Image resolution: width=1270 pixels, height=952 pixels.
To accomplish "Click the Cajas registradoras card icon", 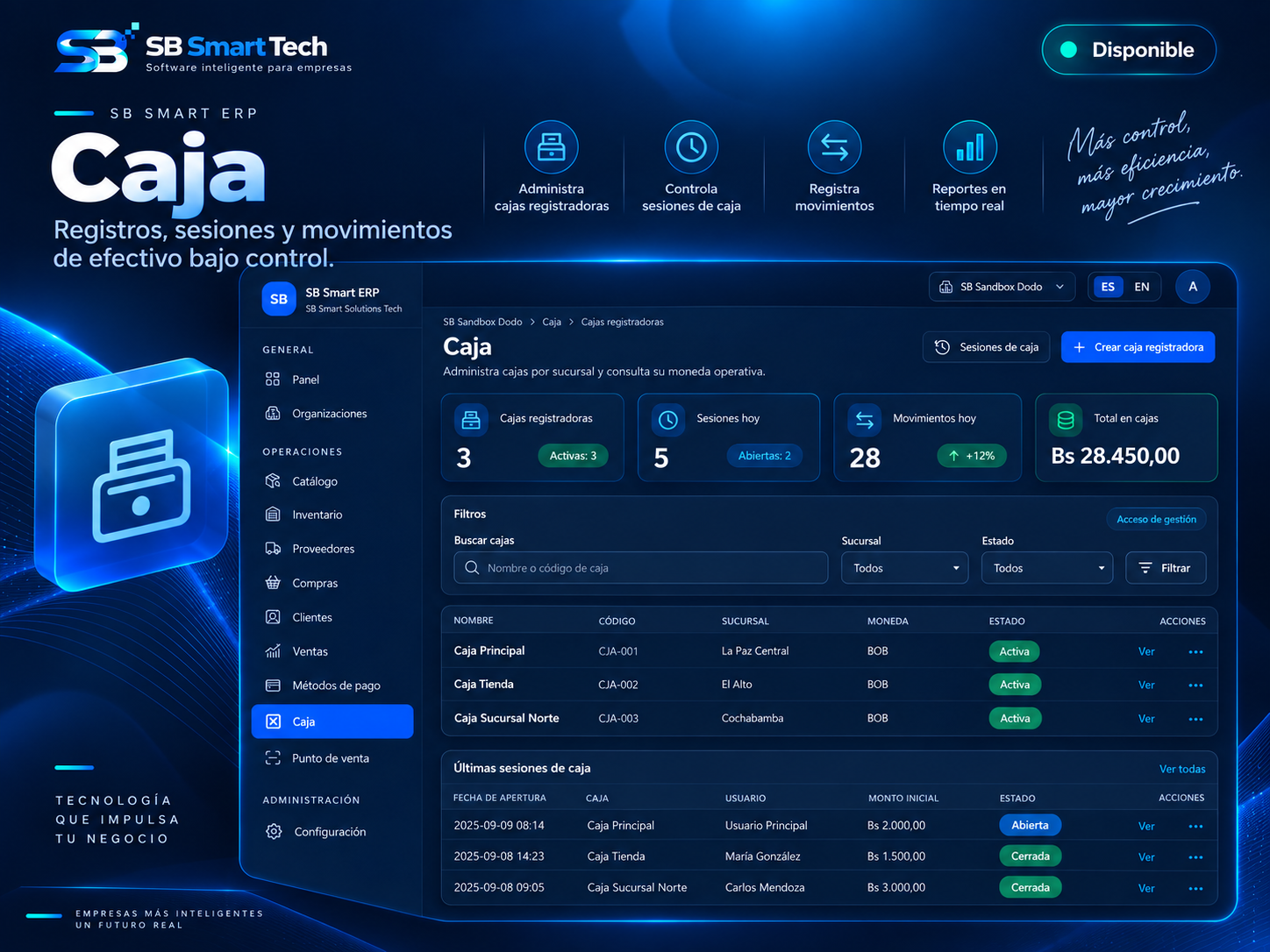I will point(471,420).
